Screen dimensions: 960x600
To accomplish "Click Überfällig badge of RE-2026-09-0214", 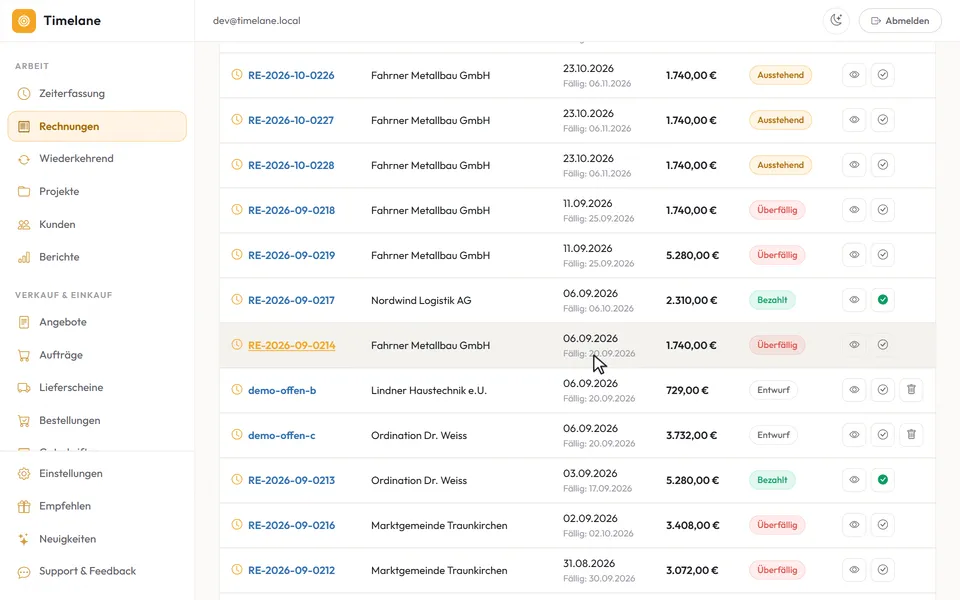I will coord(777,345).
